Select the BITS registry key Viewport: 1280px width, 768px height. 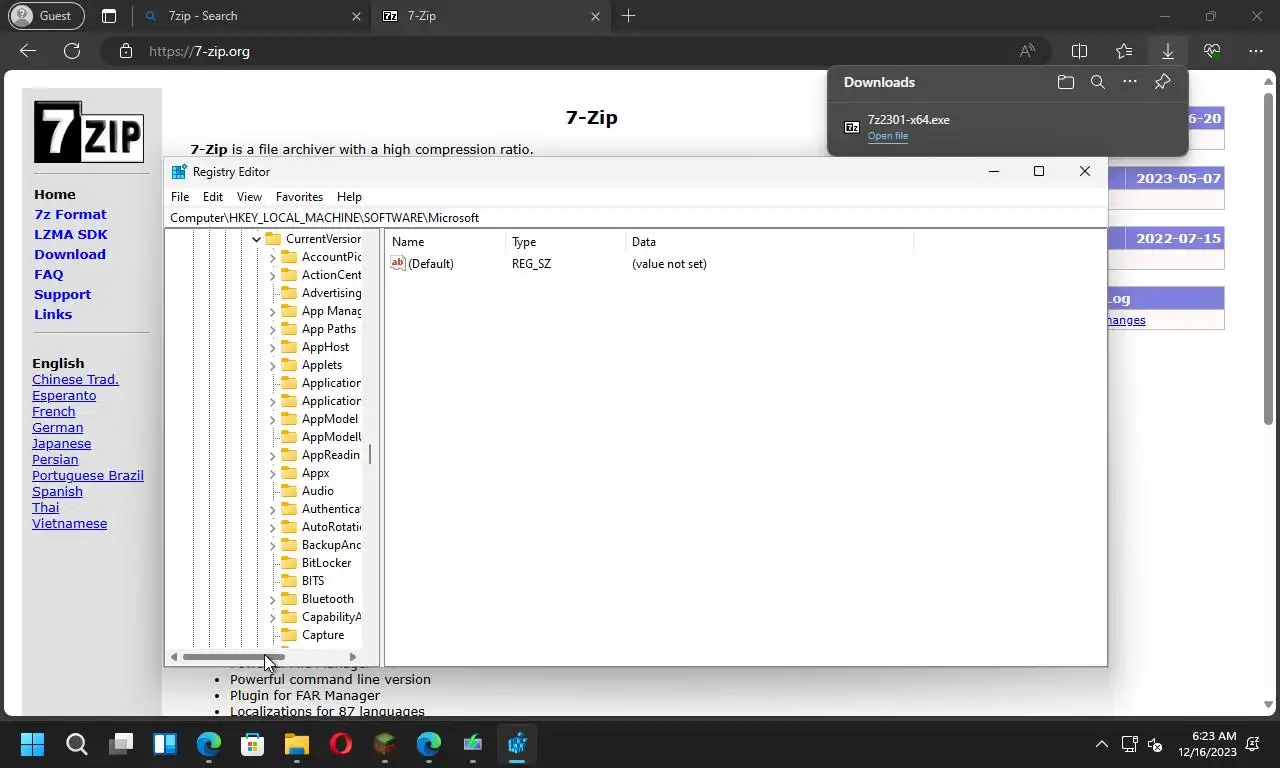tap(313, 581)
